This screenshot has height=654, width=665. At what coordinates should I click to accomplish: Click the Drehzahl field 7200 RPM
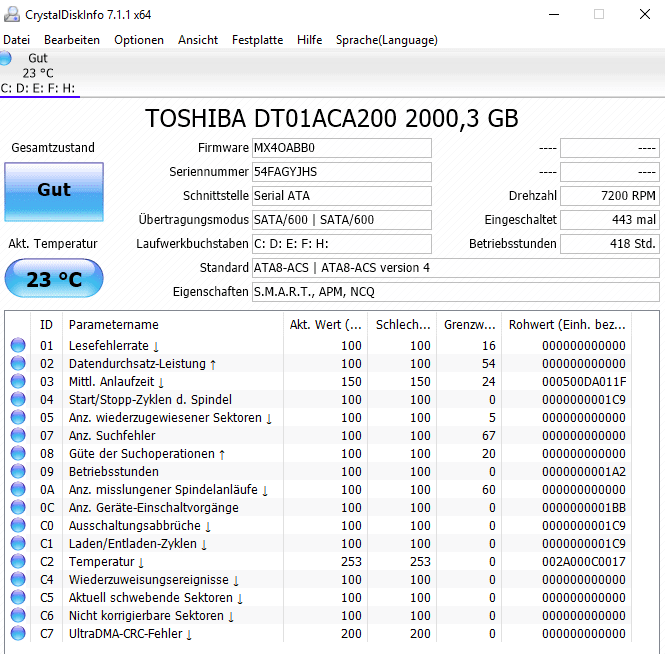click(610, 196)
